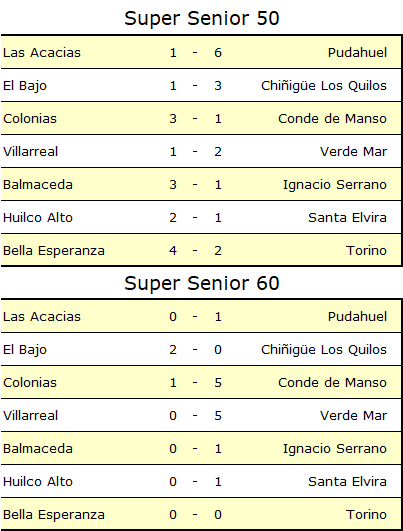Click the Super Senior 60 heading
The image size is (403, 531).
202,283
